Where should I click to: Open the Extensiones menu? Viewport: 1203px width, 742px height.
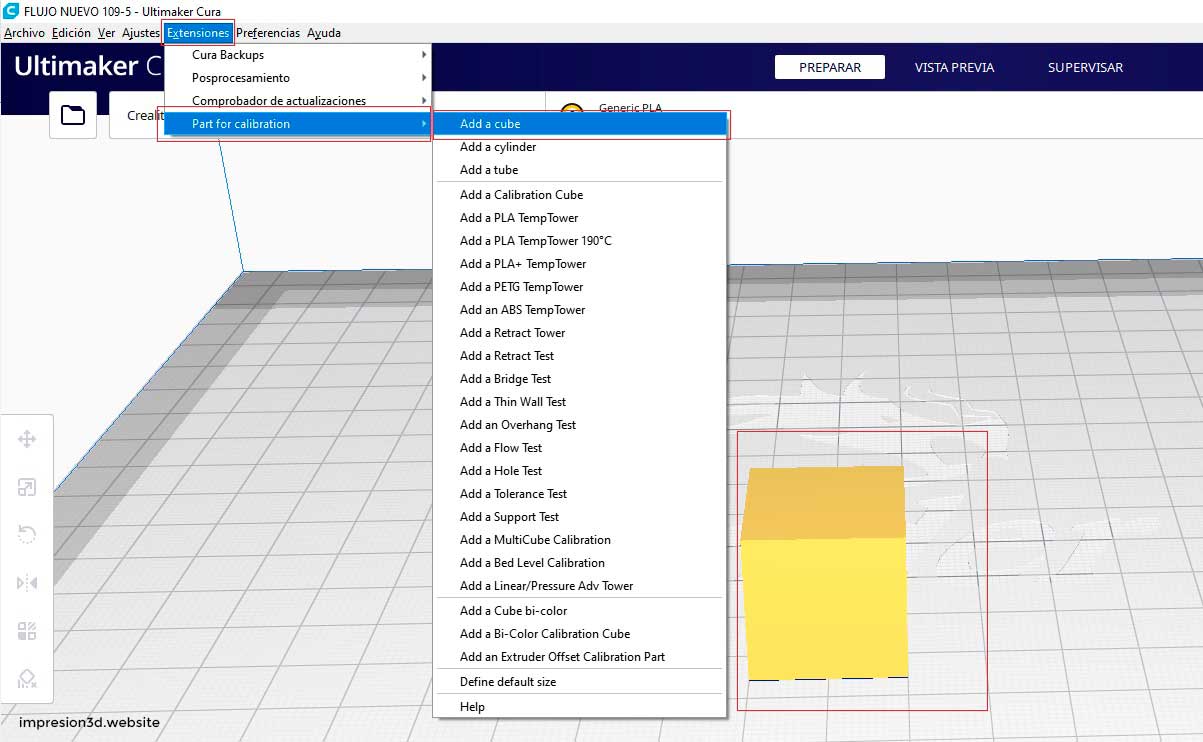coord(198,33)
